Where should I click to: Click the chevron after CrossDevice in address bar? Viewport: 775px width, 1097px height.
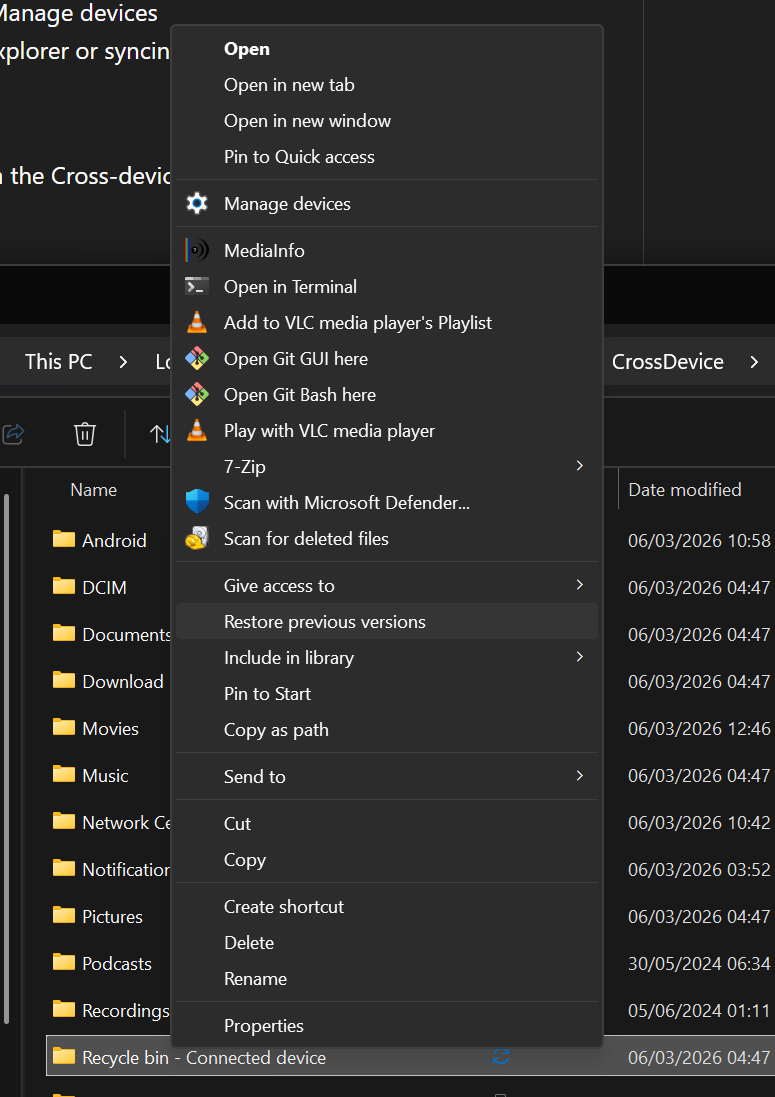coord(754,362)
